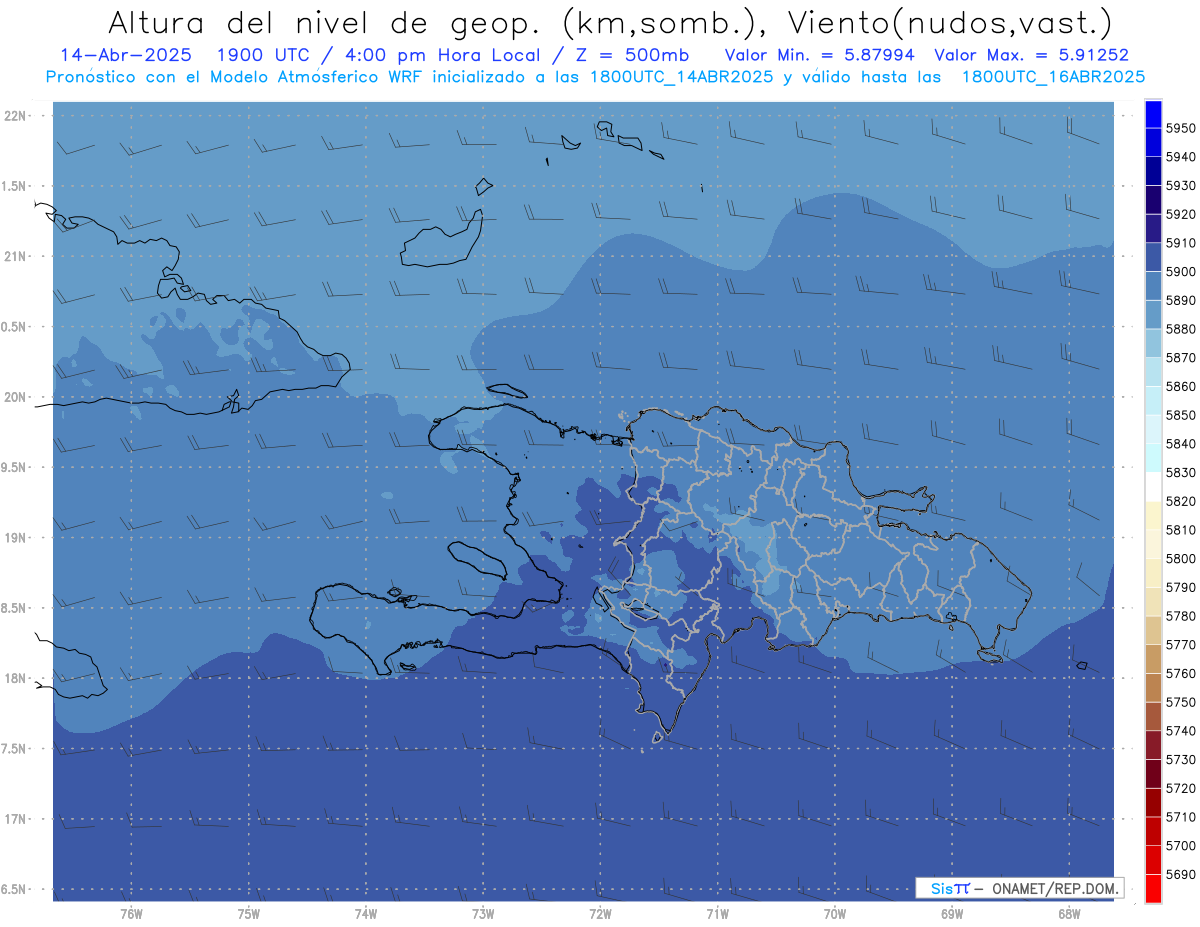This screenshot has width=1200, height=927.
Task: Click the 'Valor Min. = 5.87994' text
Action: (821, 55)
